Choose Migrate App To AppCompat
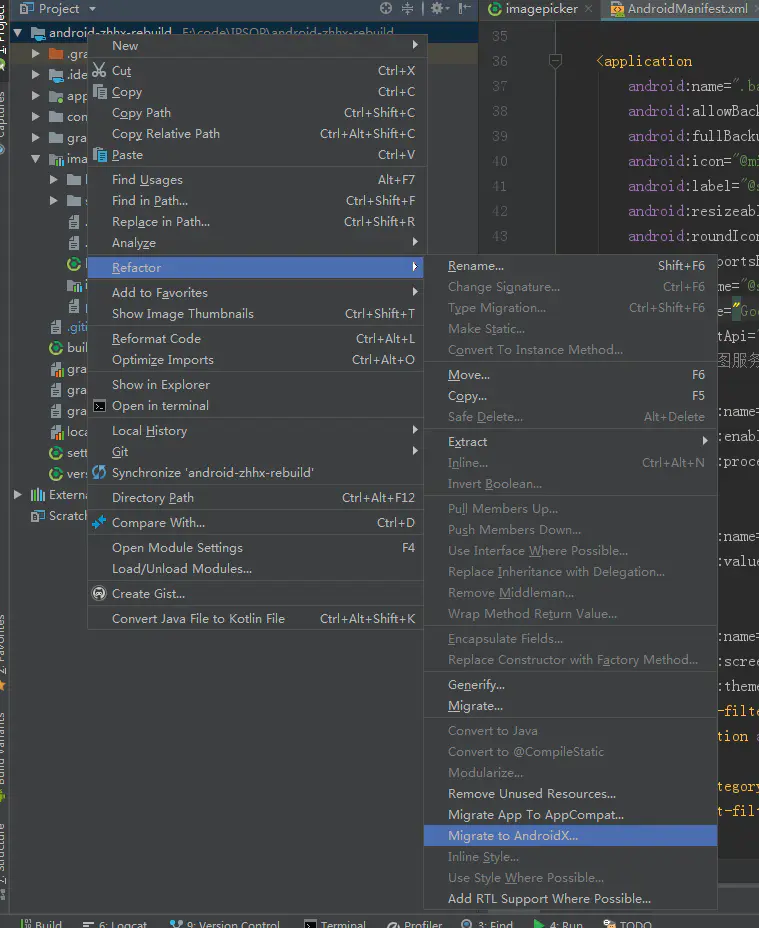 click(x=571, y=815)
